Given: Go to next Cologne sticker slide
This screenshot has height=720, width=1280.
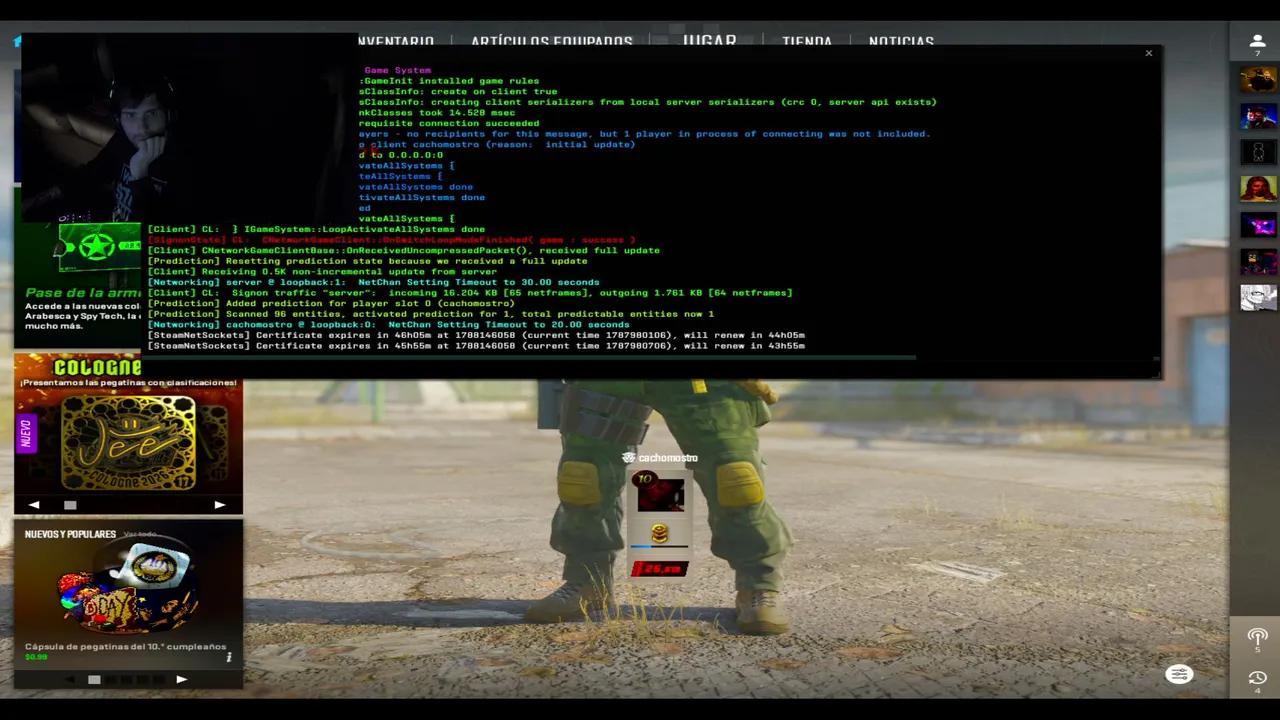Looking at the screenshot, I should coord(220,505).
